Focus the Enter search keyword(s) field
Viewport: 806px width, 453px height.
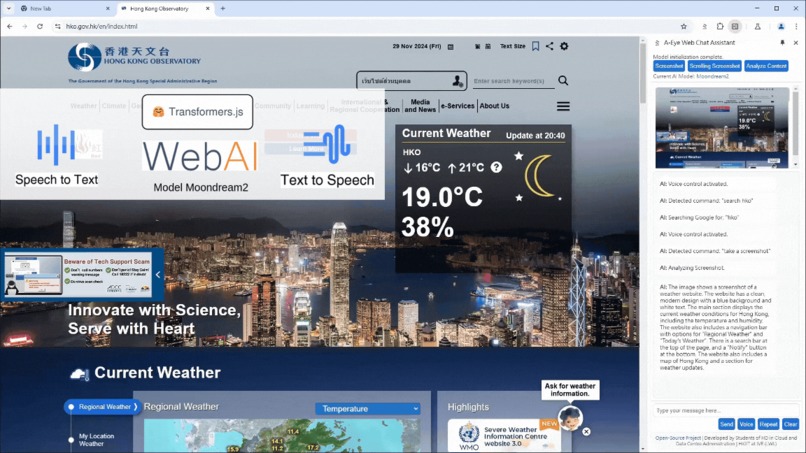(513, 81)
